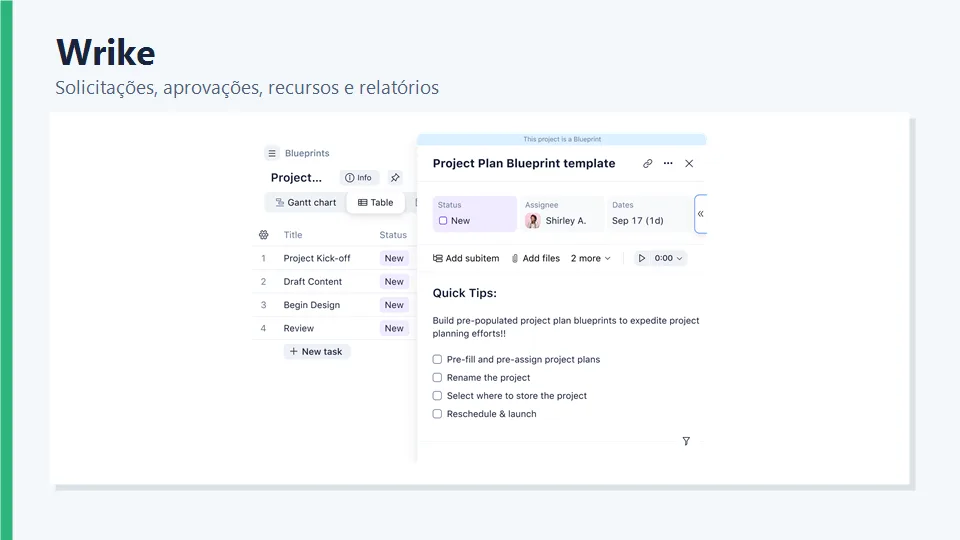Pin the project with the pin icon
This screenshot has height=540, width=960.
(395, 178)
